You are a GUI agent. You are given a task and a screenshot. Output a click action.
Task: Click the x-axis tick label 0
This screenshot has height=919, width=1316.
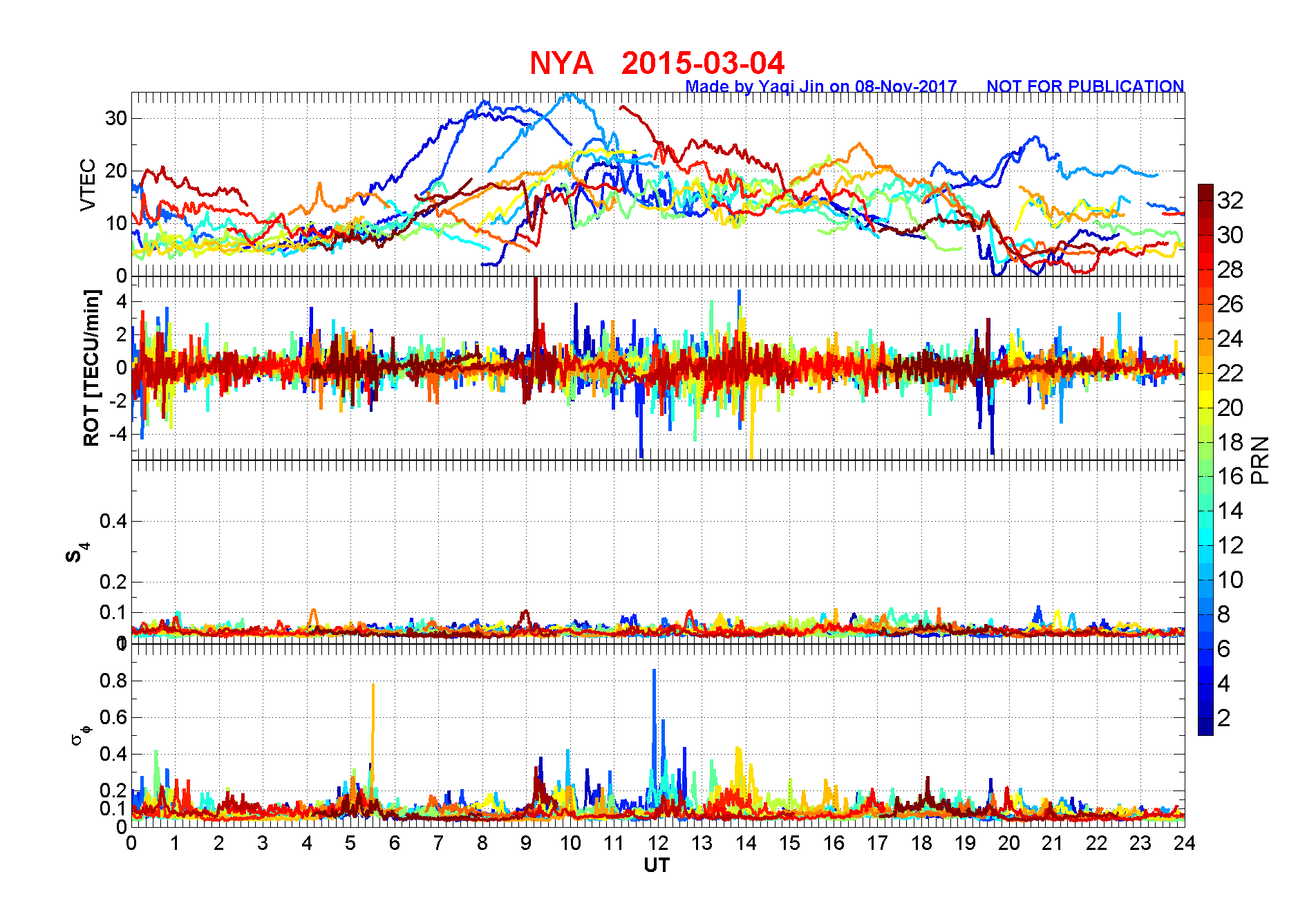click(x=131, y=843)
